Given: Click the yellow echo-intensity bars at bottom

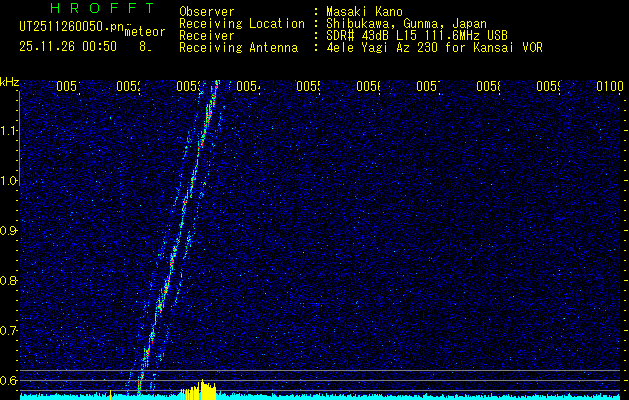Looking at the screenshot, I should coord(199,390).
